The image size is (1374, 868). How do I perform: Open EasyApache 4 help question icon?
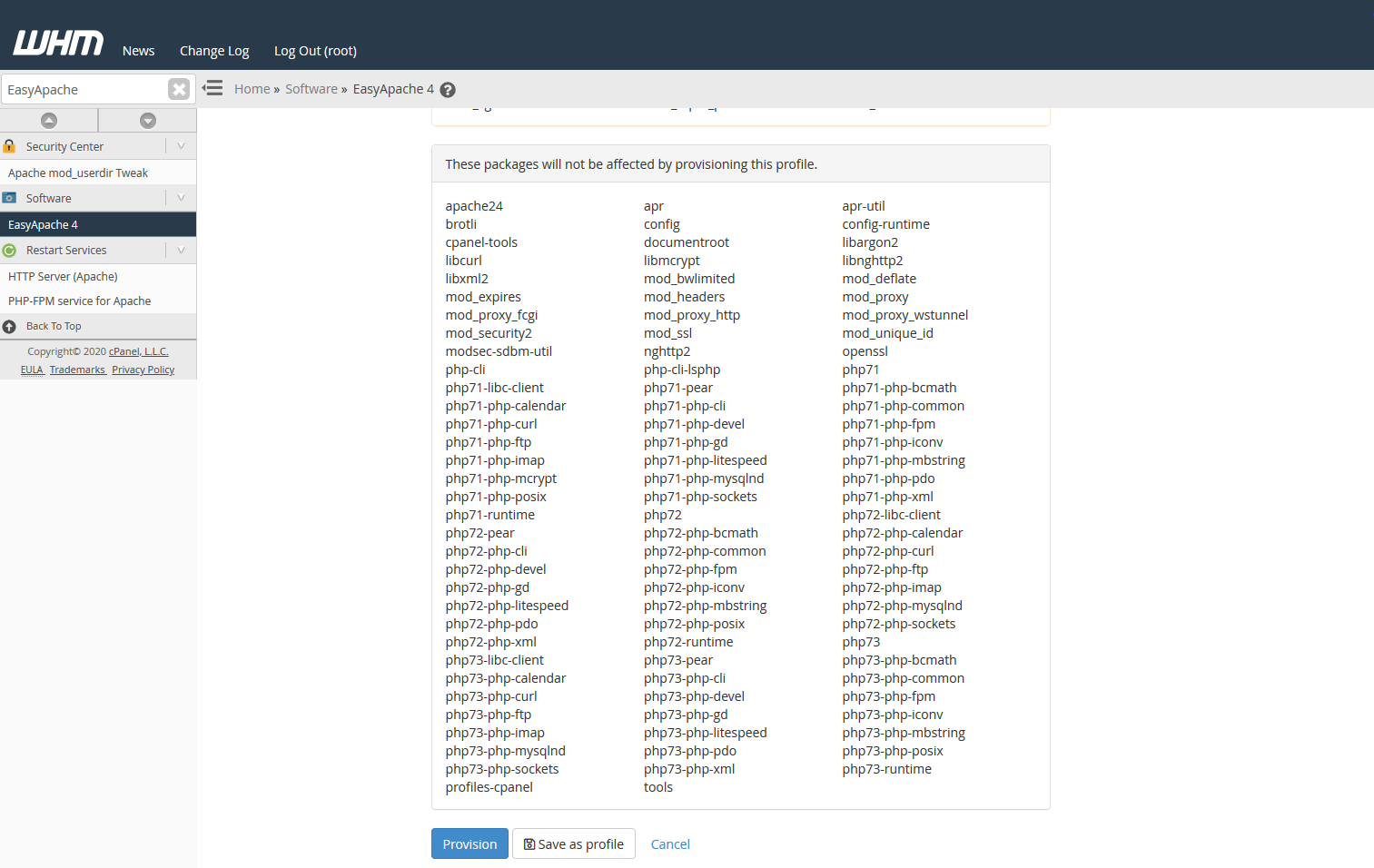(x=448, y=90)
